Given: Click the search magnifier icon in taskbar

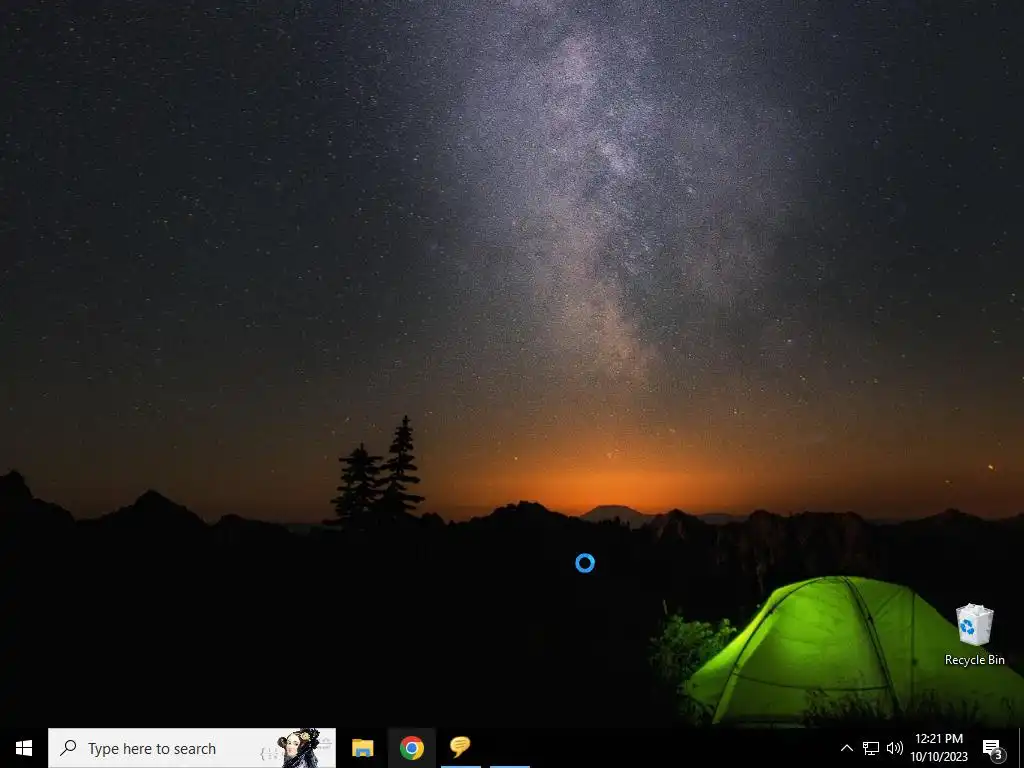Looking at the screenshot, I should pos(68,748).
